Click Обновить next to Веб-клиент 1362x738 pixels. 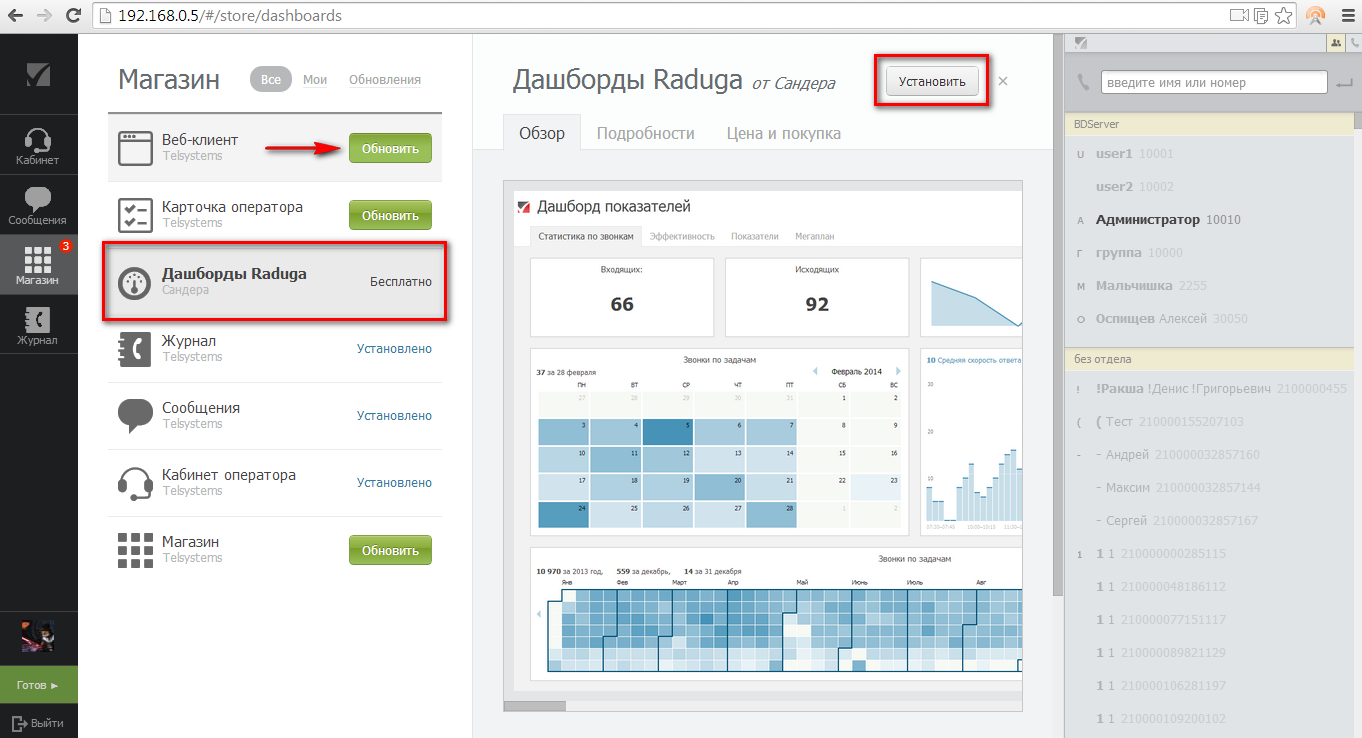pos(390,148)
